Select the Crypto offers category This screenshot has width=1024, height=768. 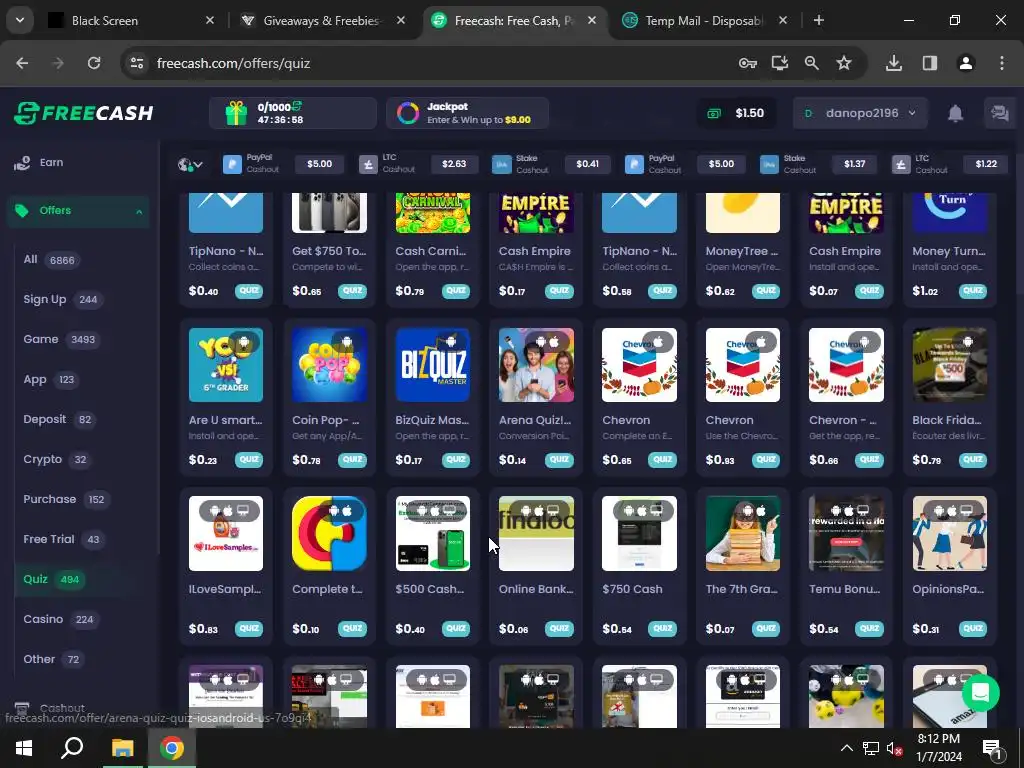click(x=57, y=459)
